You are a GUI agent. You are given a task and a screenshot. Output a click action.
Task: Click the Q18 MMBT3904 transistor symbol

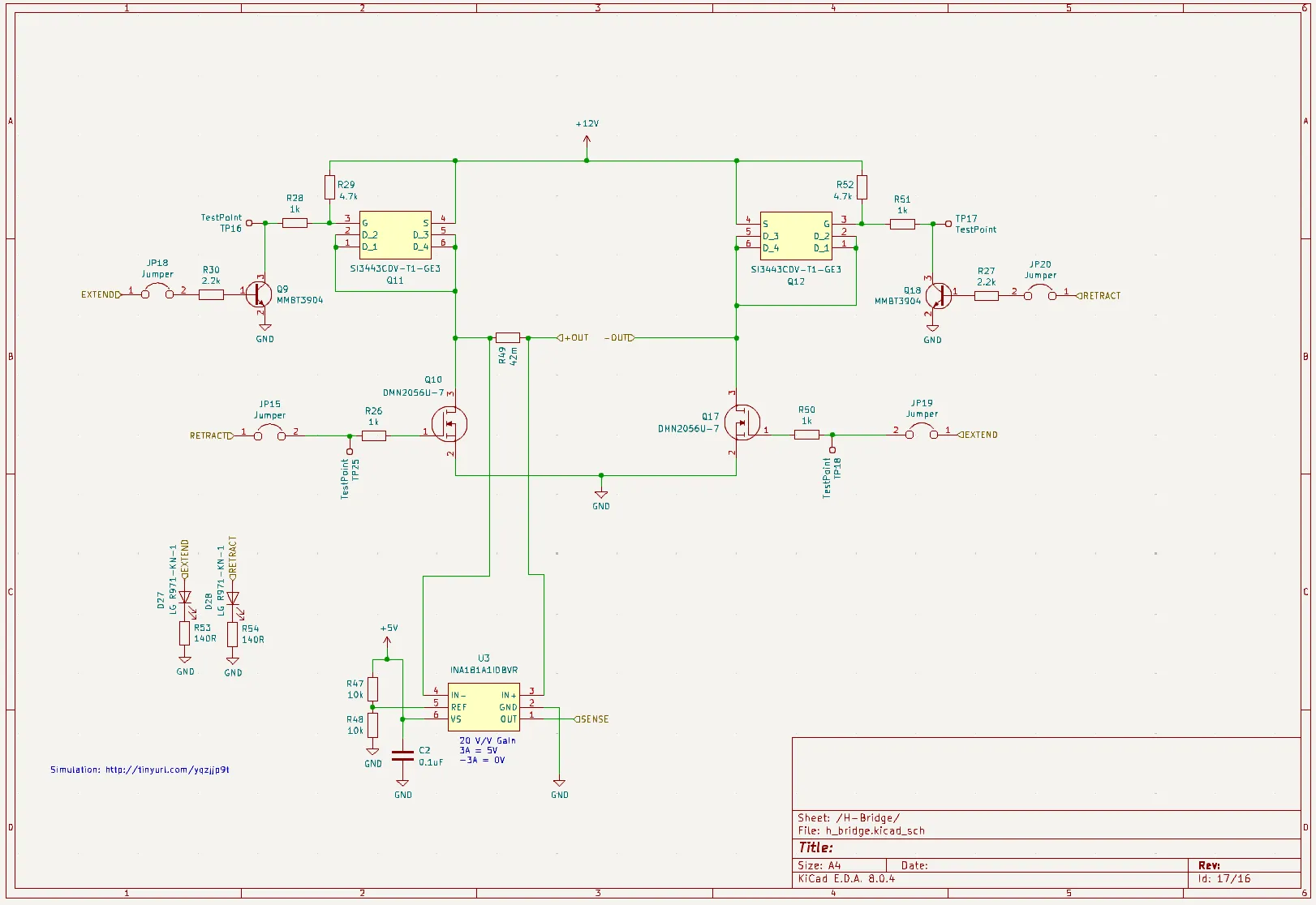tap(938, 295)
